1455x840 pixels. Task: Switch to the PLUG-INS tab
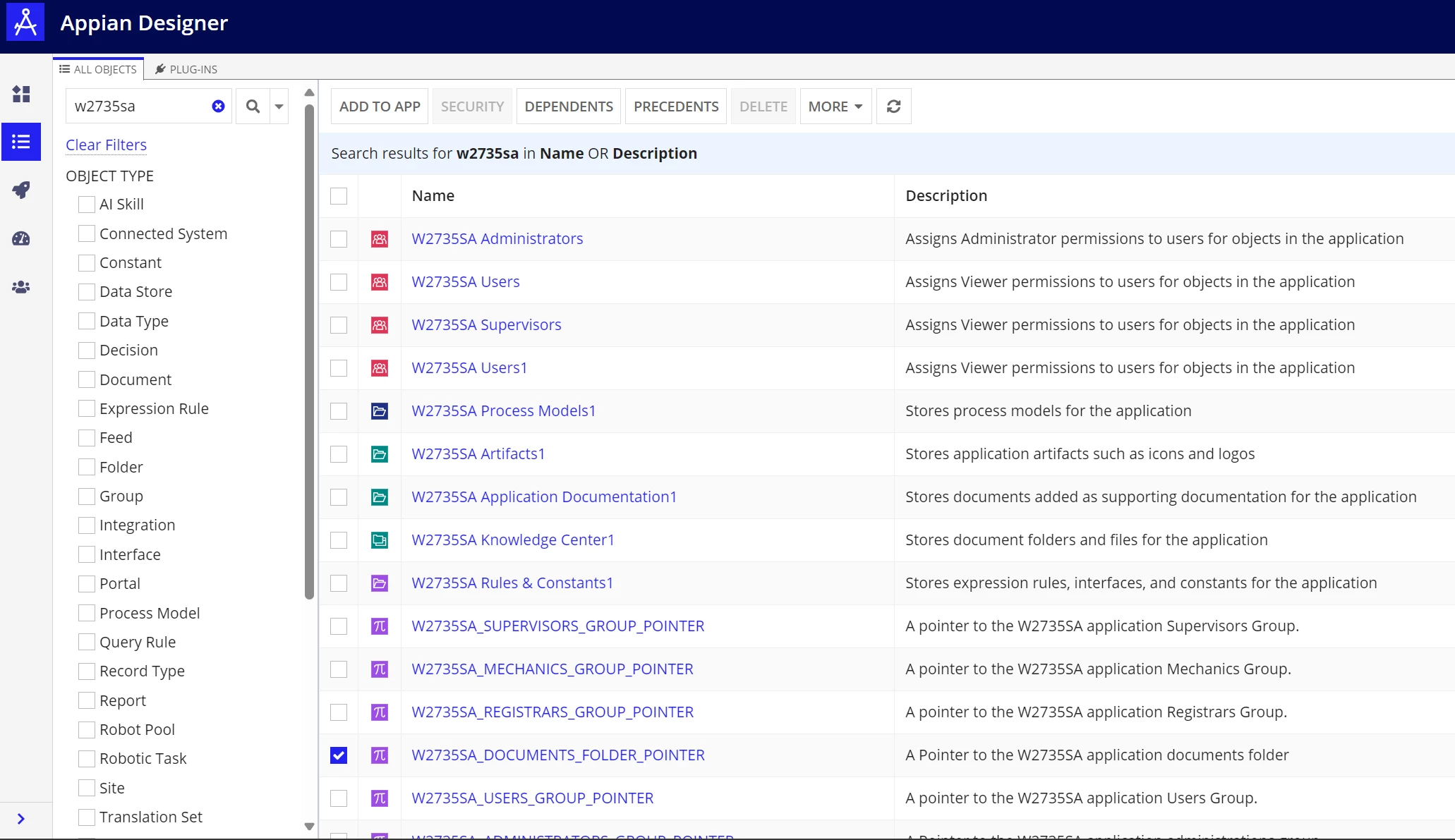(186, 69)
